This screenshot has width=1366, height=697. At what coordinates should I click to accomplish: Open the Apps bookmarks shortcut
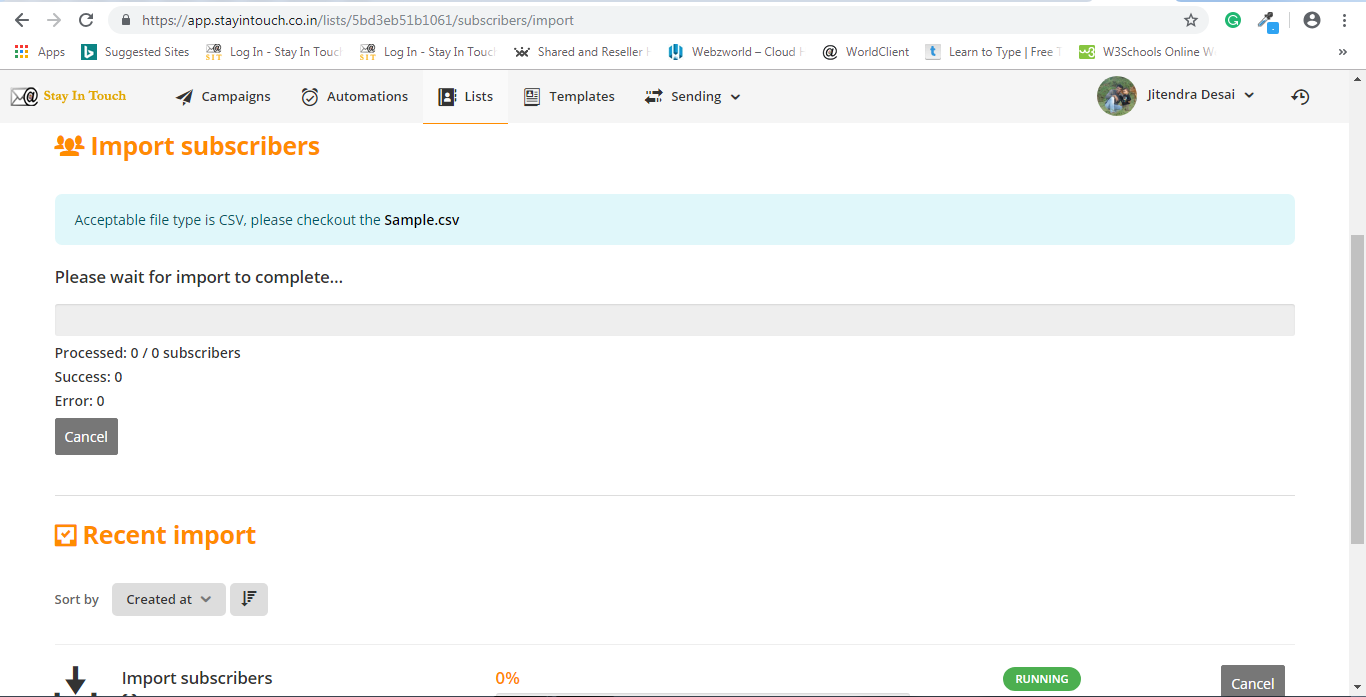click(x=40, y=52)
